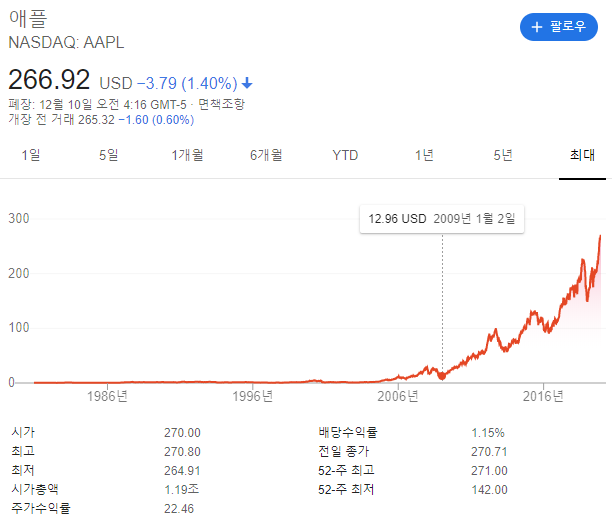Click the 주가수익률 label

pos(41,508)
